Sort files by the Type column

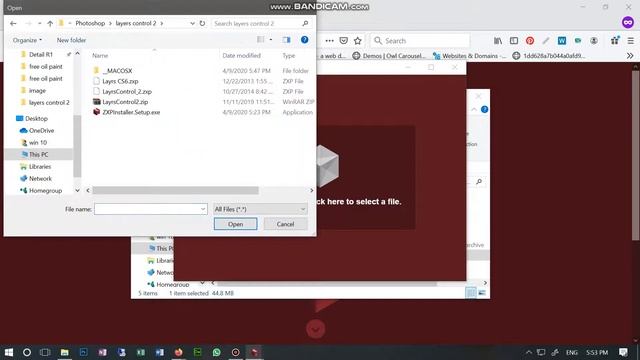tap(289, 56)
